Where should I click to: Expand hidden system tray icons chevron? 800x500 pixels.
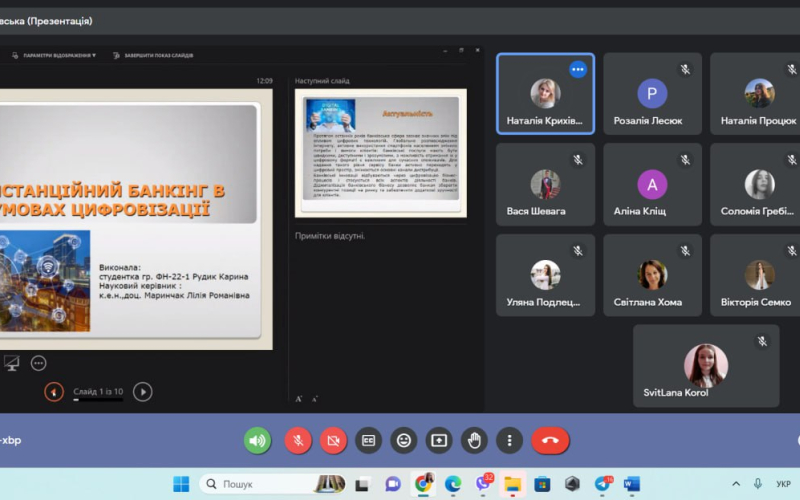coord(736,484)
